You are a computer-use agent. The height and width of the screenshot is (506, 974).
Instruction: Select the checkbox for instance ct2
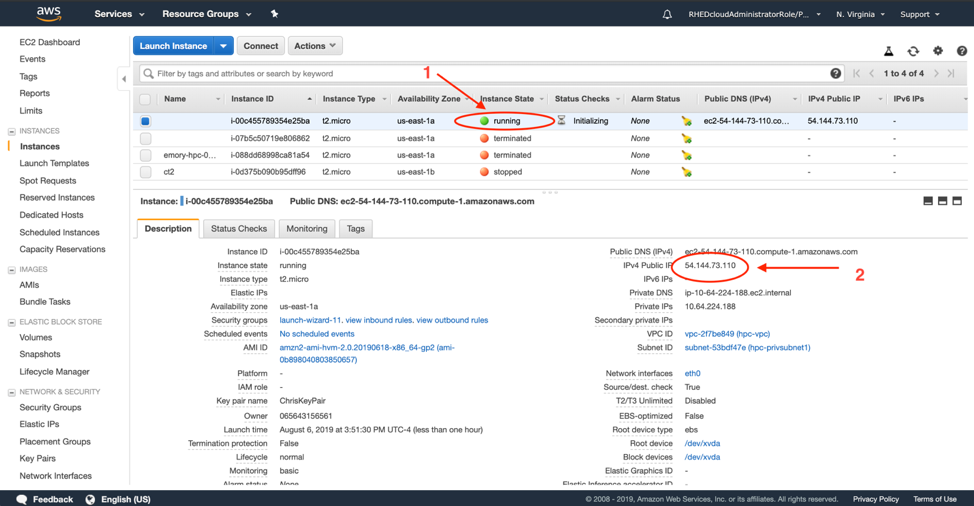click(146, 172)
